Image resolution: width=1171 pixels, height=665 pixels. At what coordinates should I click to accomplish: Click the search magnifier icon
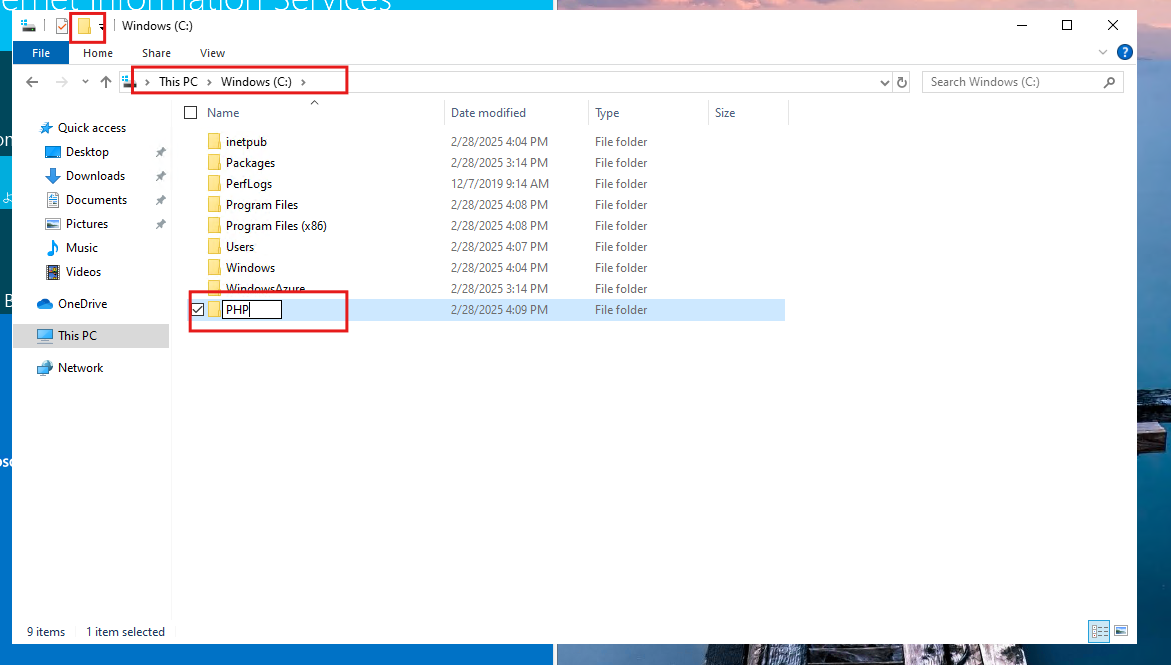1109,82
